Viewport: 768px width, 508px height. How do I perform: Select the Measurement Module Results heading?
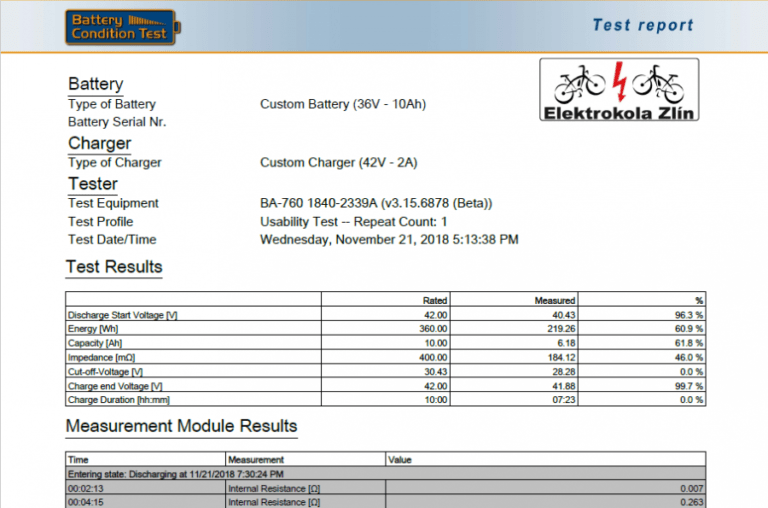click(182, 426)
